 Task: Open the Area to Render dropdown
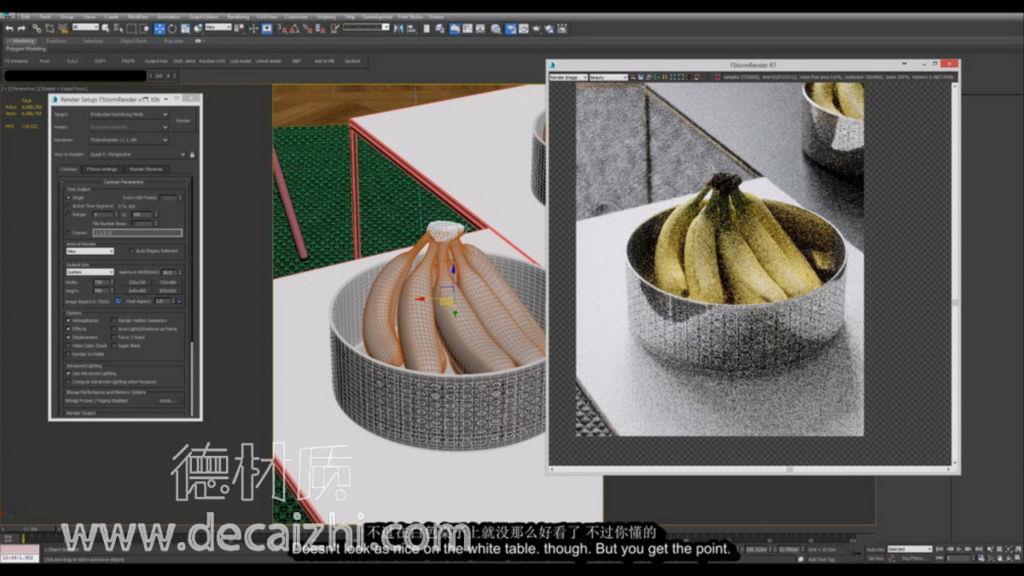point(90,251)
